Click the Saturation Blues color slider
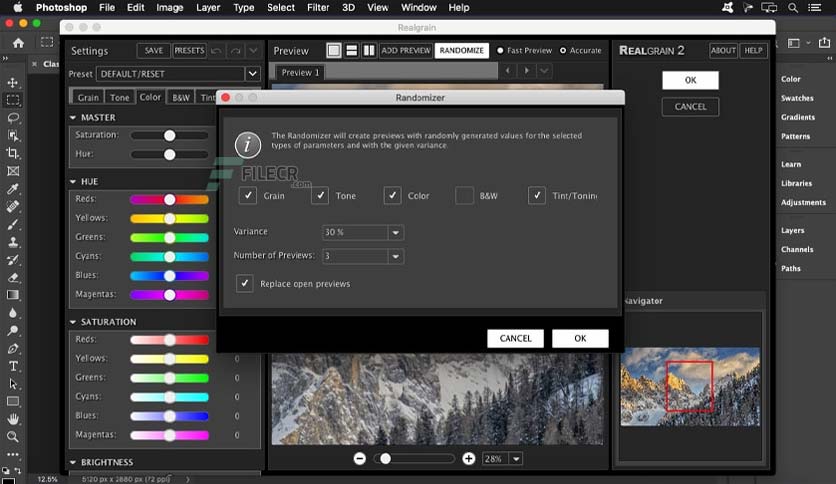836x484 pixels. pyautogui.click(x=170, y=416)
